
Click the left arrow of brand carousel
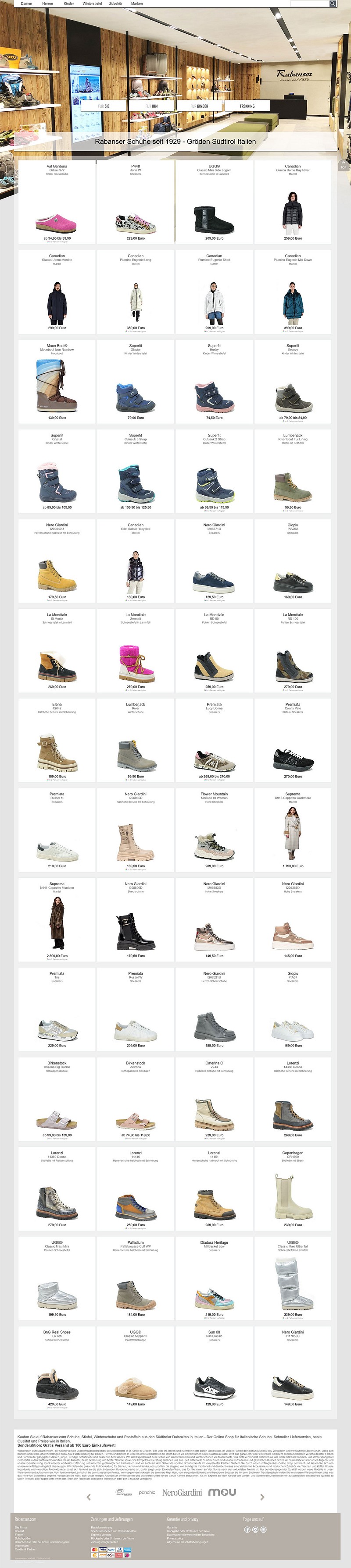88,1497
